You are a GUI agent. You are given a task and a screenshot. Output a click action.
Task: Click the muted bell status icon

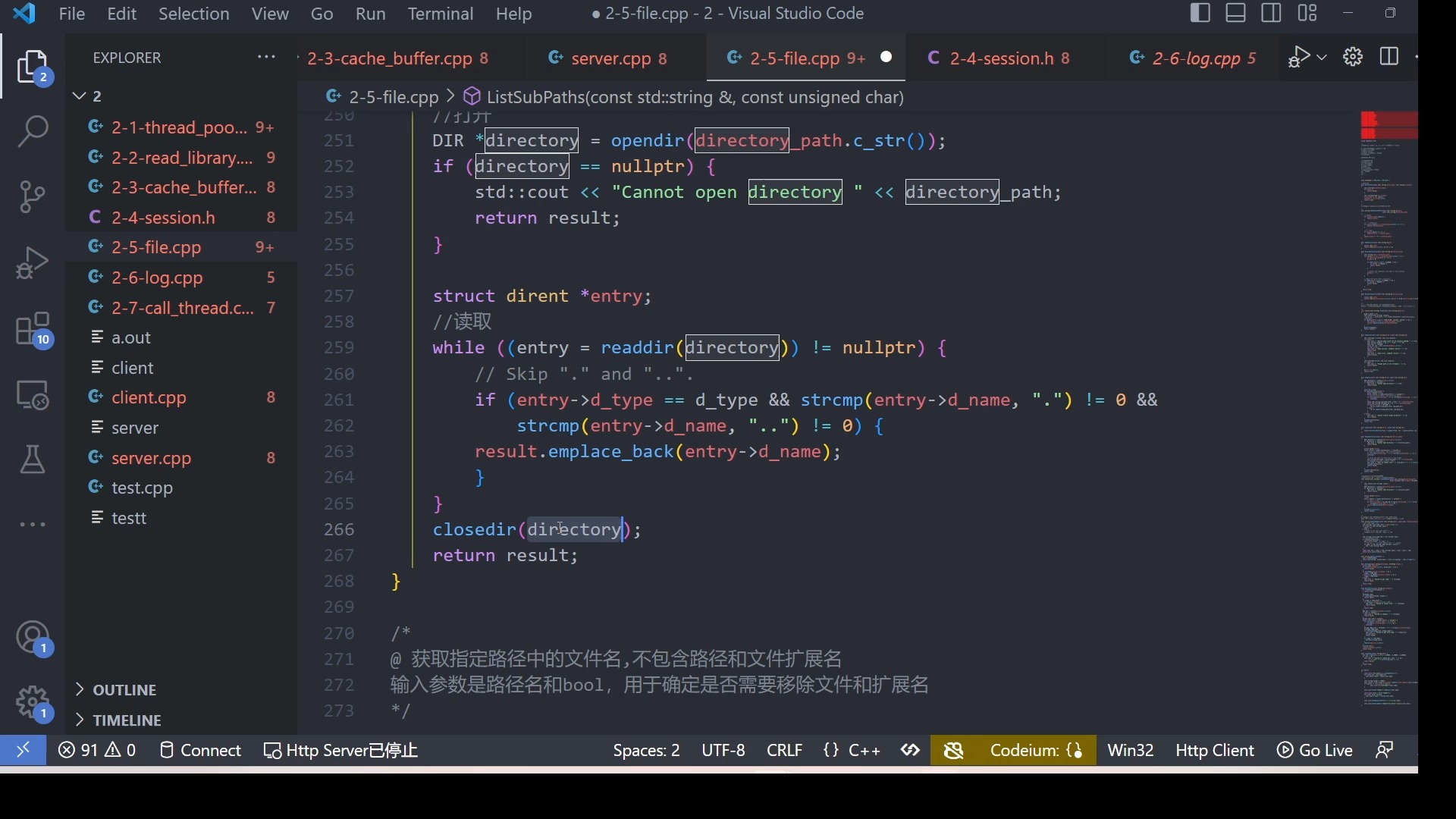pyautogui.click(x=955, y=751)
